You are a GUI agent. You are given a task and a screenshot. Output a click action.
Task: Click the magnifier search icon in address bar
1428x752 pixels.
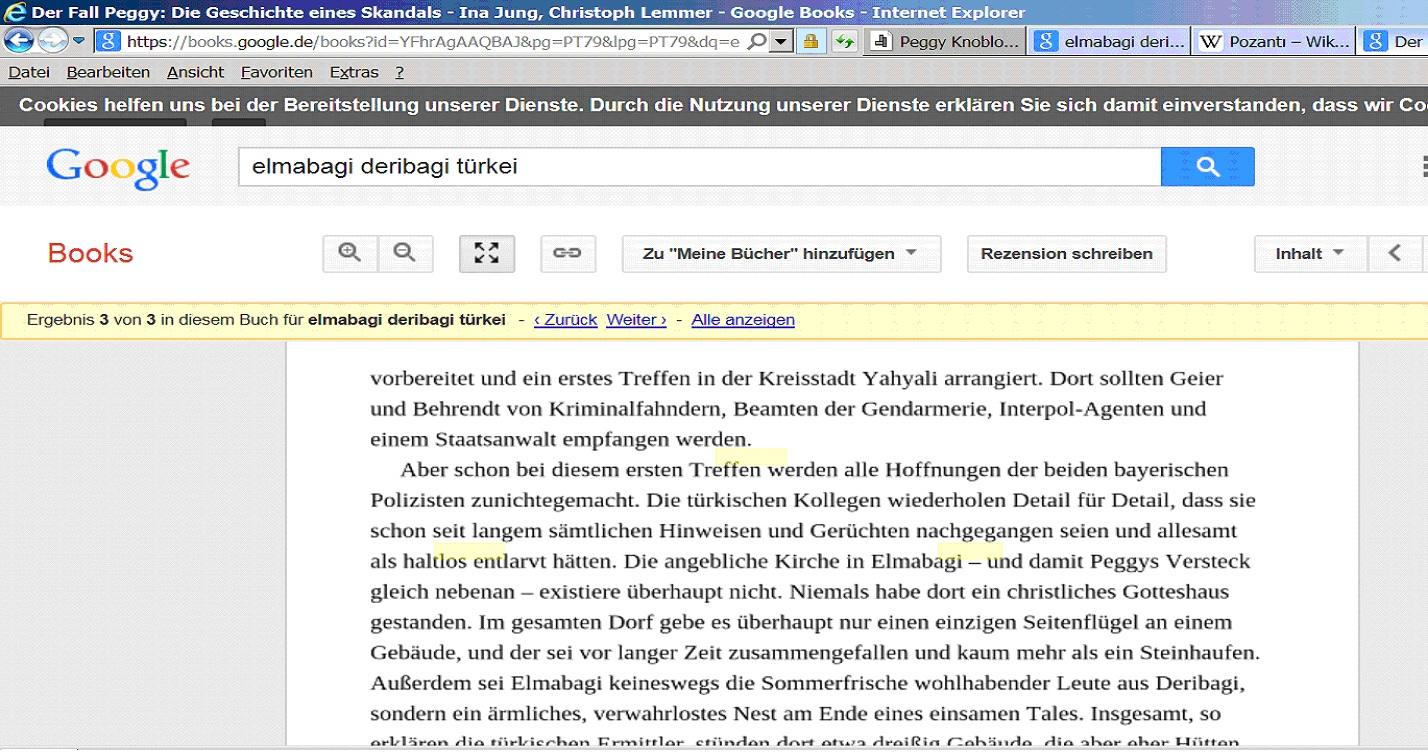pos(757,42)
